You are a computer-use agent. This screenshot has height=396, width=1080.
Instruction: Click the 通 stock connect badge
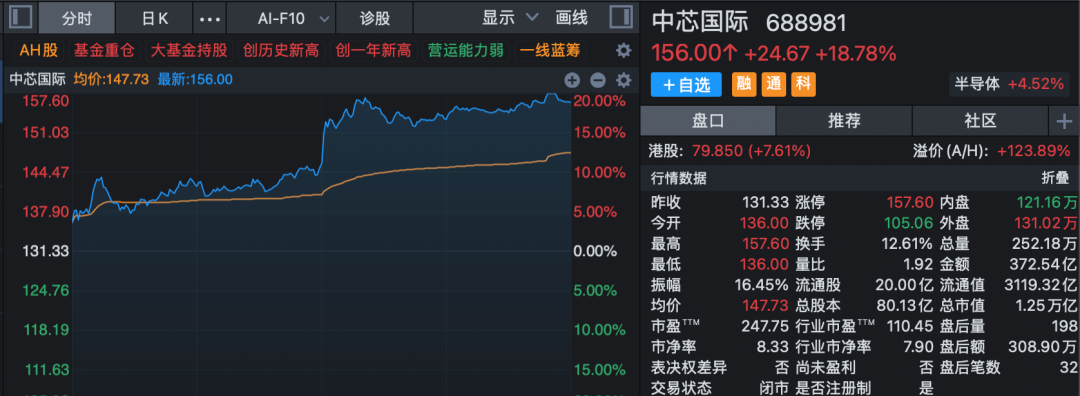point(773,84)
